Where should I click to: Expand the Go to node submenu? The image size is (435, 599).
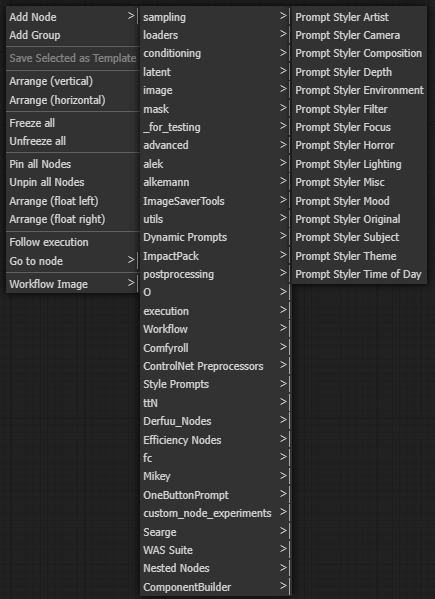(x=73, y=261)
